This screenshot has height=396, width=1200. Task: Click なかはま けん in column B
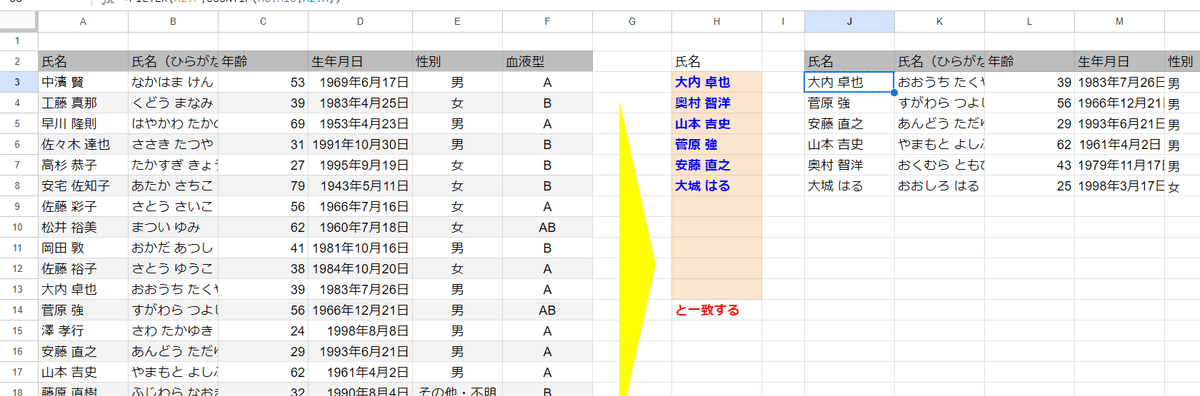(x=173, y=82)
